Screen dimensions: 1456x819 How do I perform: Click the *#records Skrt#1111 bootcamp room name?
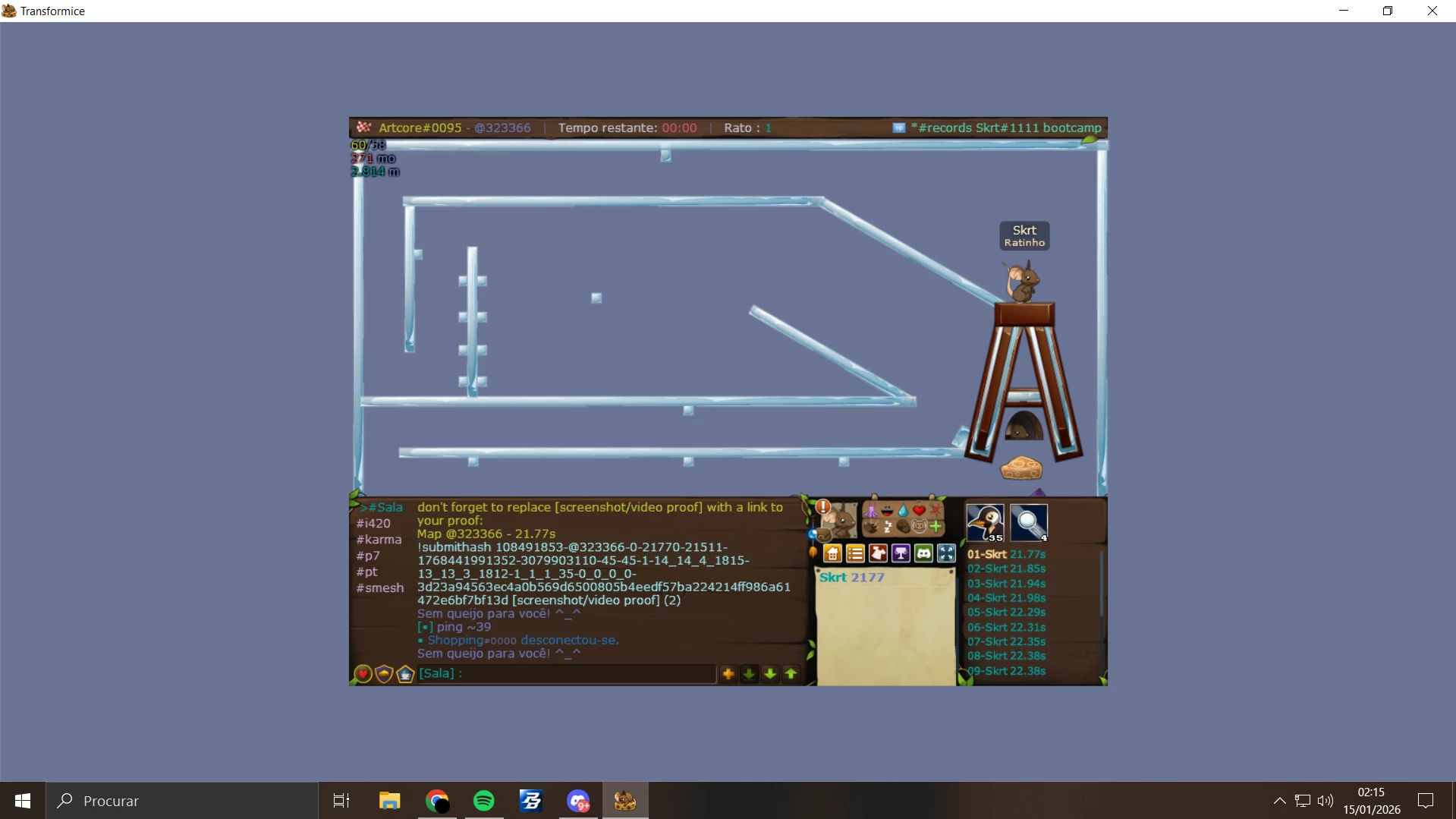pyautogui.click(x=1005, y=128)
